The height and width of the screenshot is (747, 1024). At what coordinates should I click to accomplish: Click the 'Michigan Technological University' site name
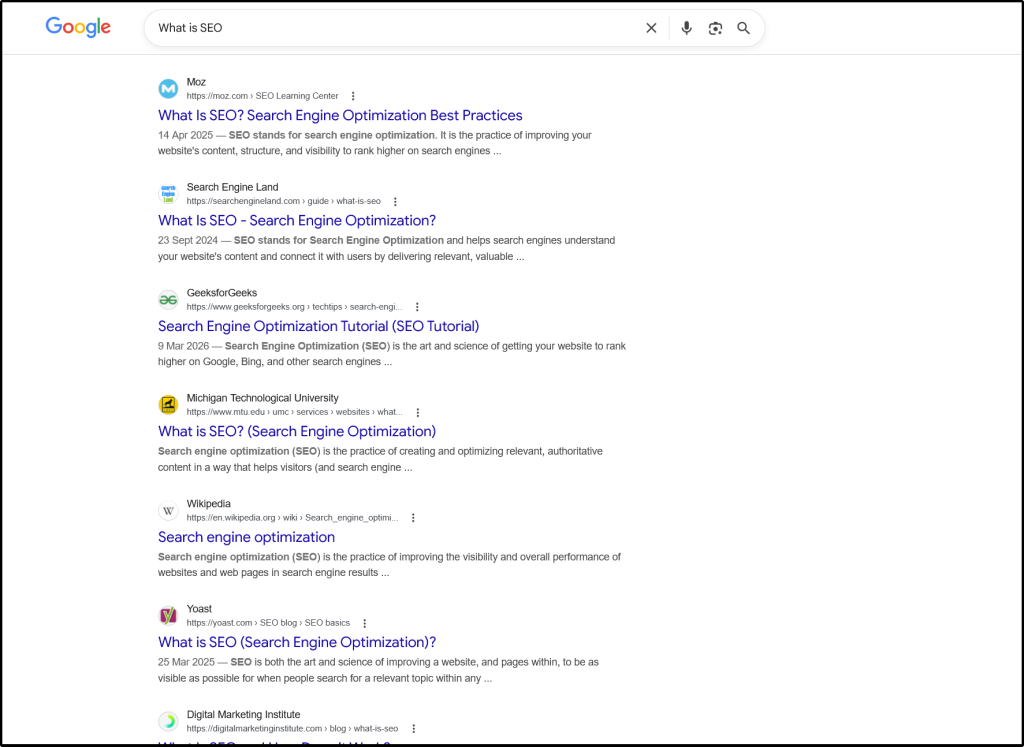tap(263, 398)
